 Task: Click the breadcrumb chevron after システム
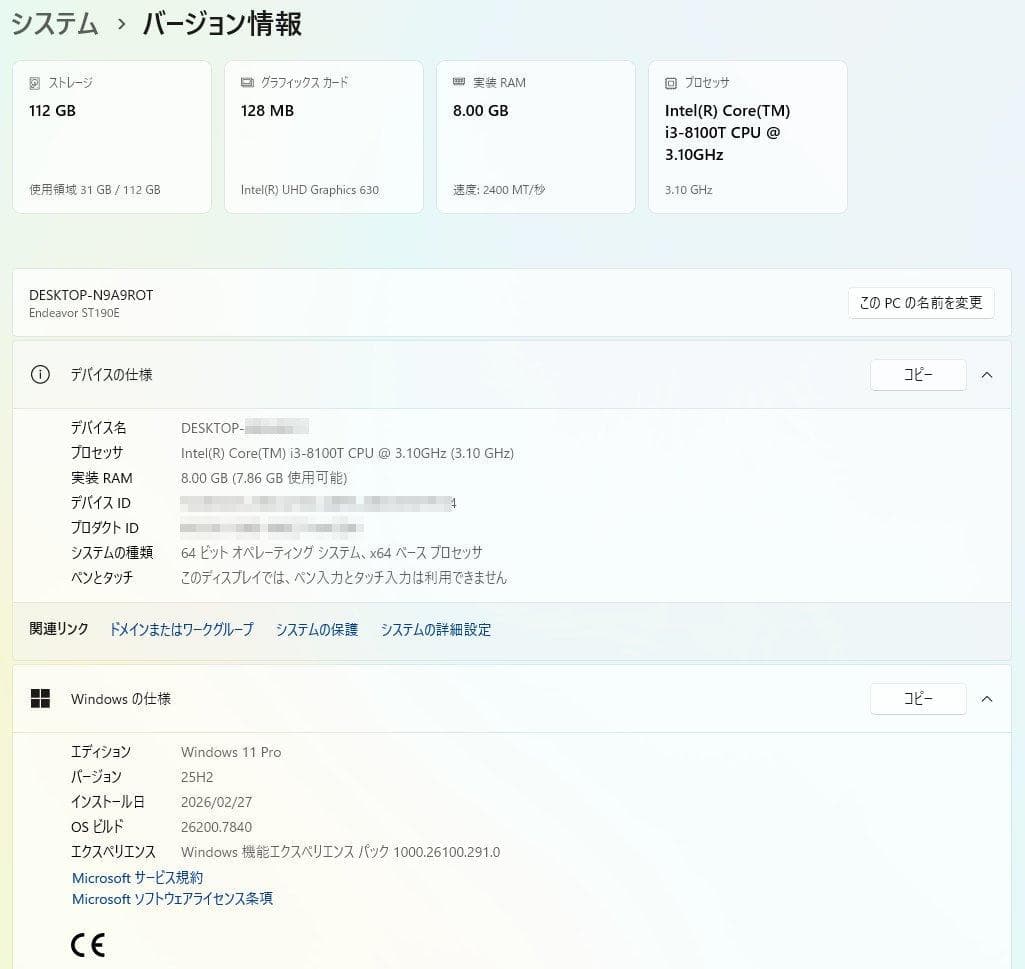(121, 25)
